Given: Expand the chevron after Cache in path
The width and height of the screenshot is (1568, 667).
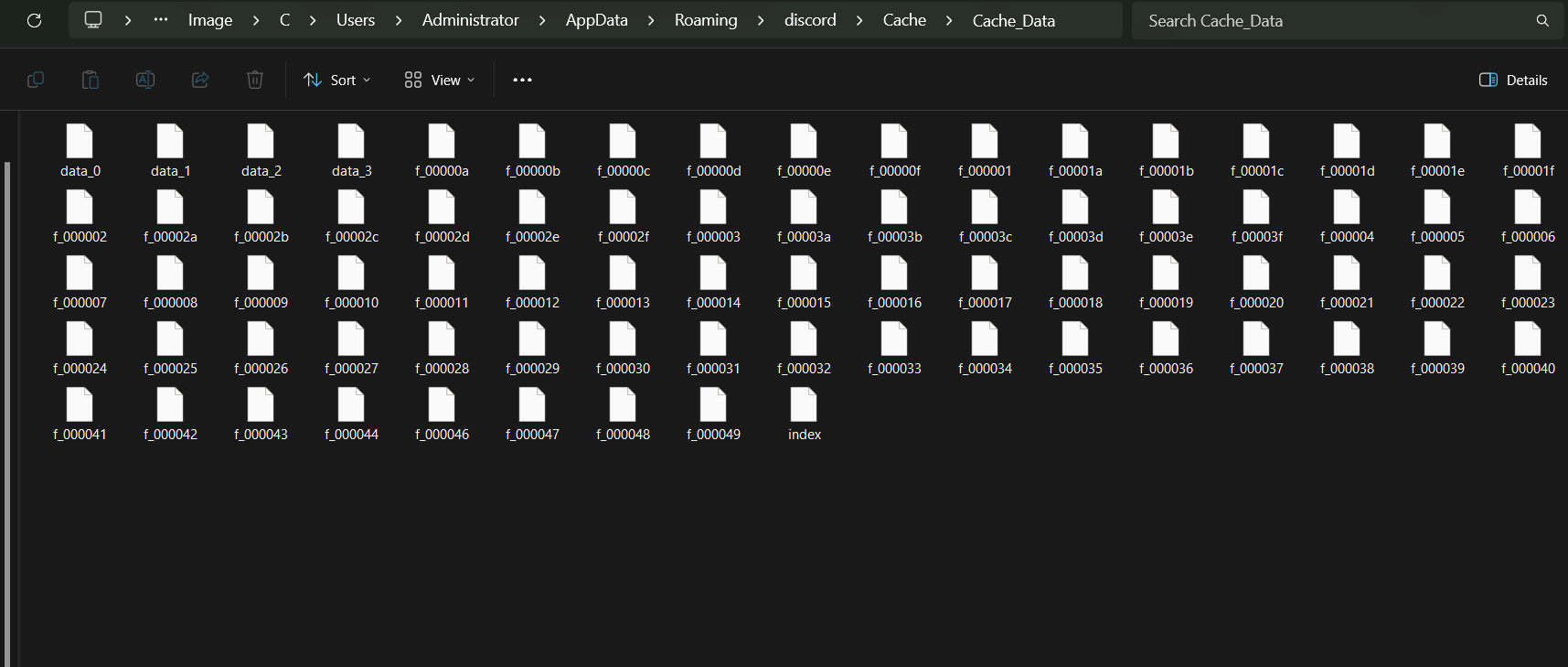Looking at the screenshot, I should point(949,20).
